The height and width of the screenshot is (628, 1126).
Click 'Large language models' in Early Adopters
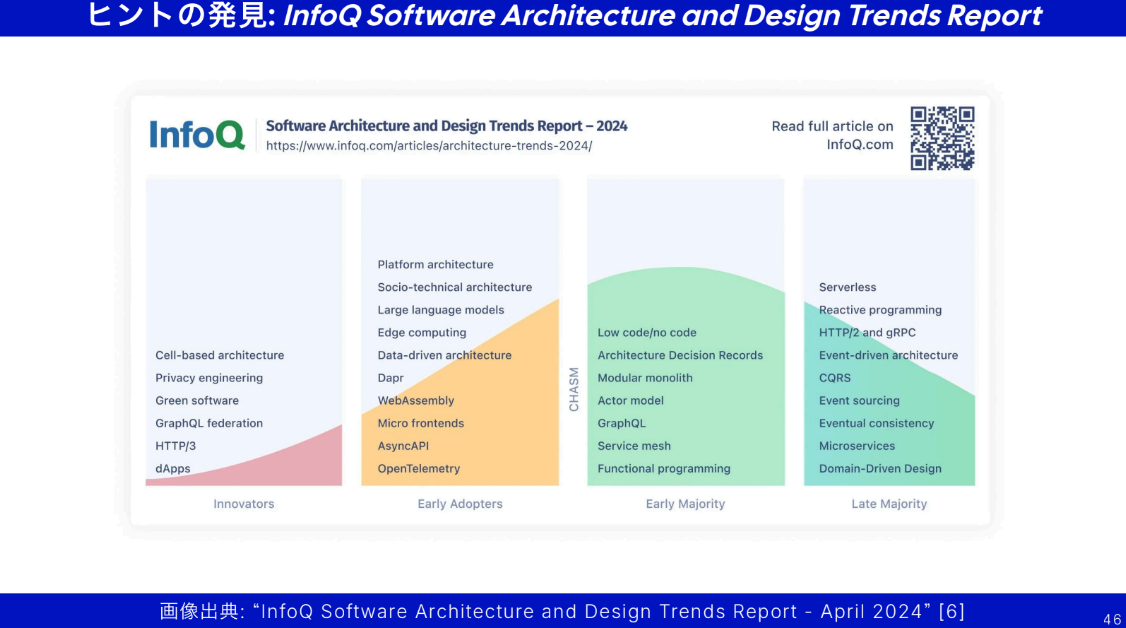(441, 310)
